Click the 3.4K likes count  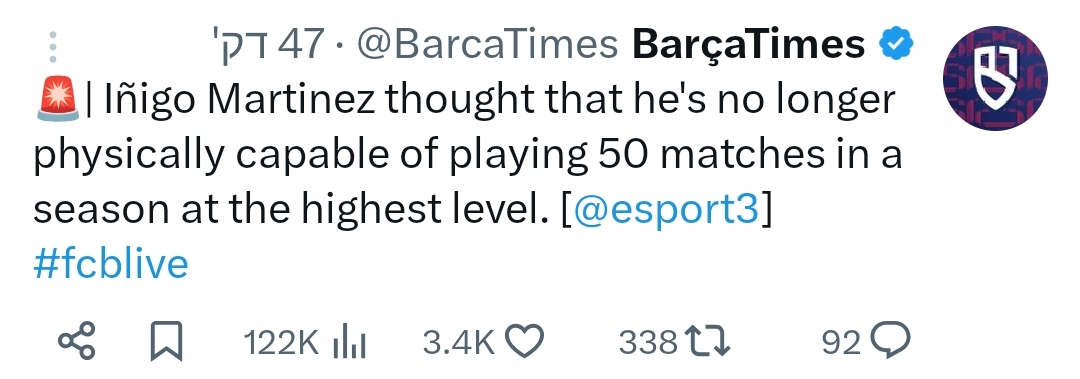[x=459, y=342]
